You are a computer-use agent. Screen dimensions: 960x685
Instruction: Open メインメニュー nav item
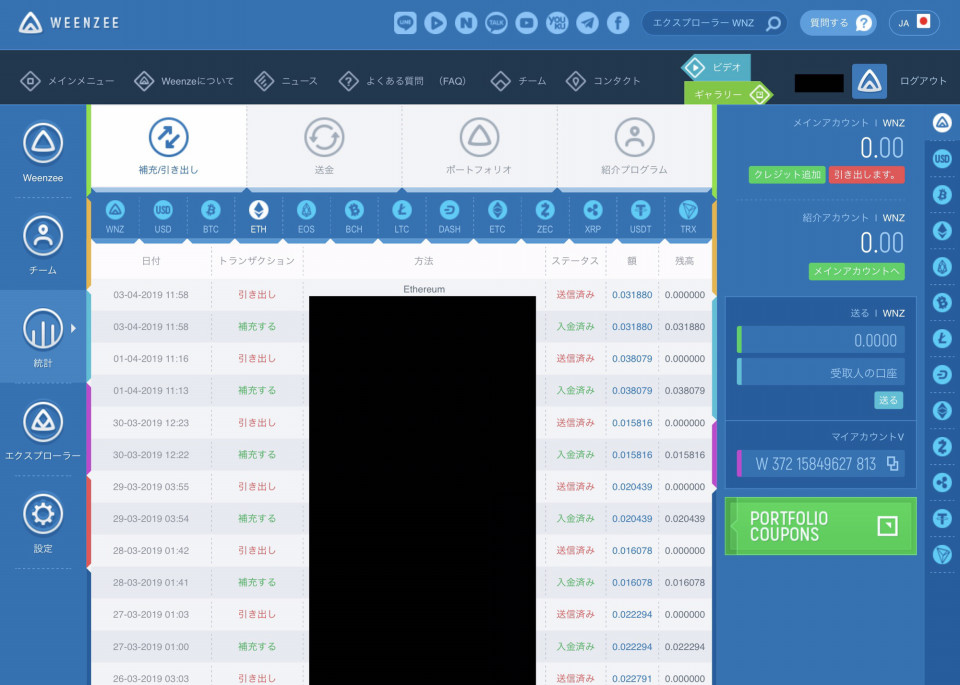(x=67, y=81)
